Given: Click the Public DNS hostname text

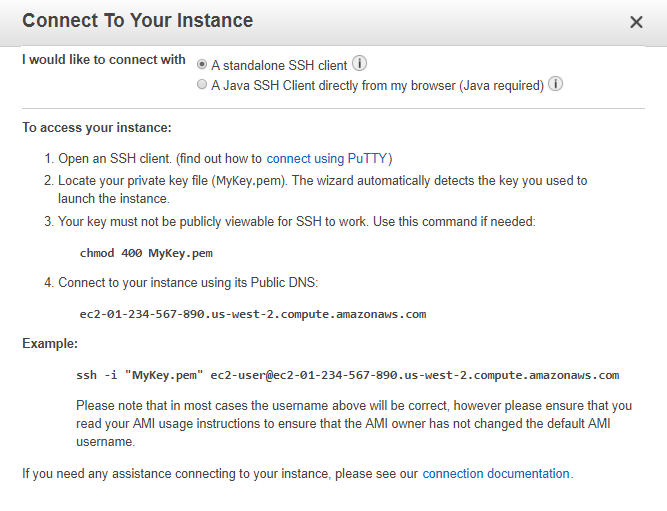Looking at the screenshot, I should (253, 314).
